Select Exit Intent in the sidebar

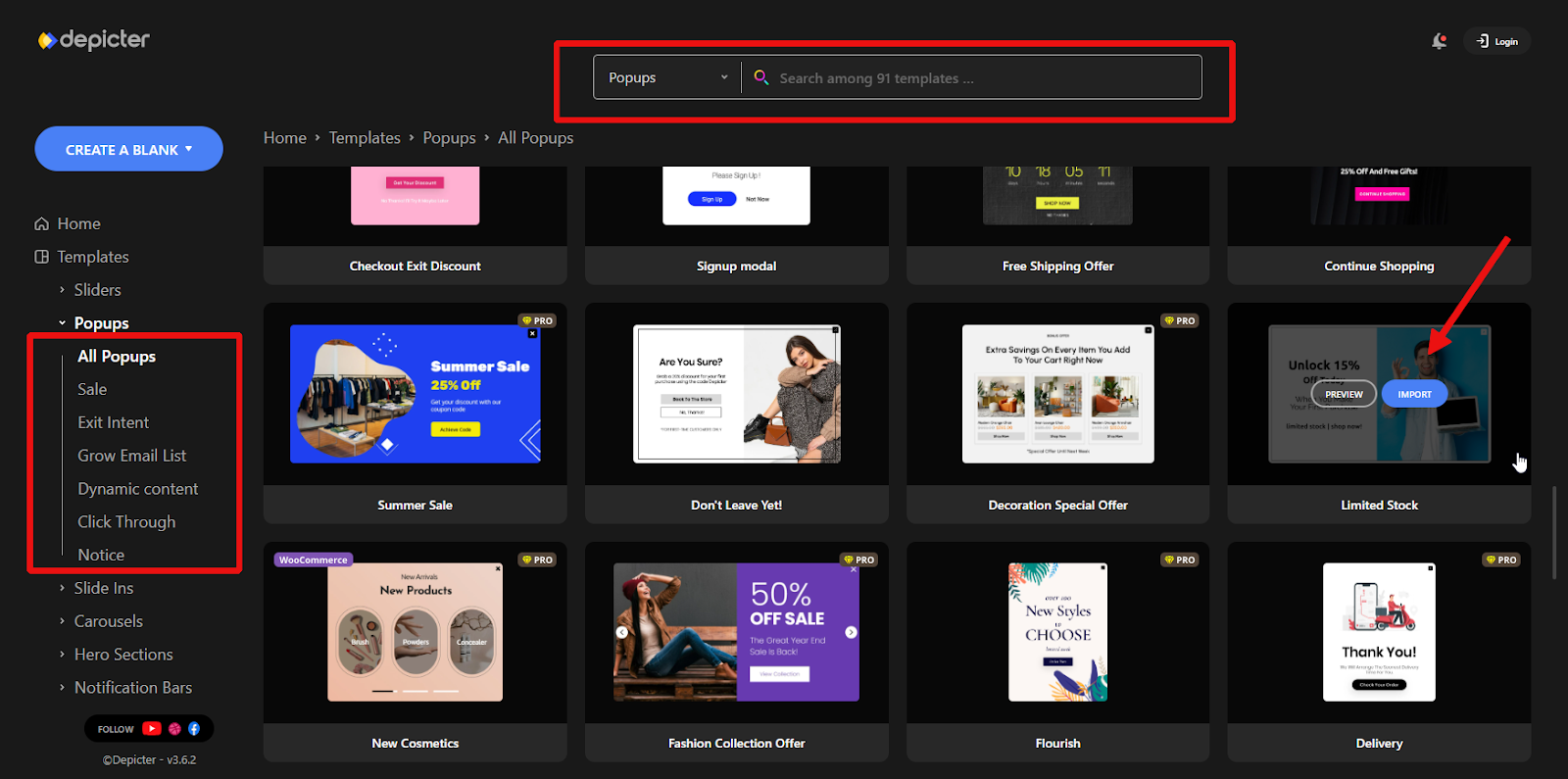tap(114, 422)
